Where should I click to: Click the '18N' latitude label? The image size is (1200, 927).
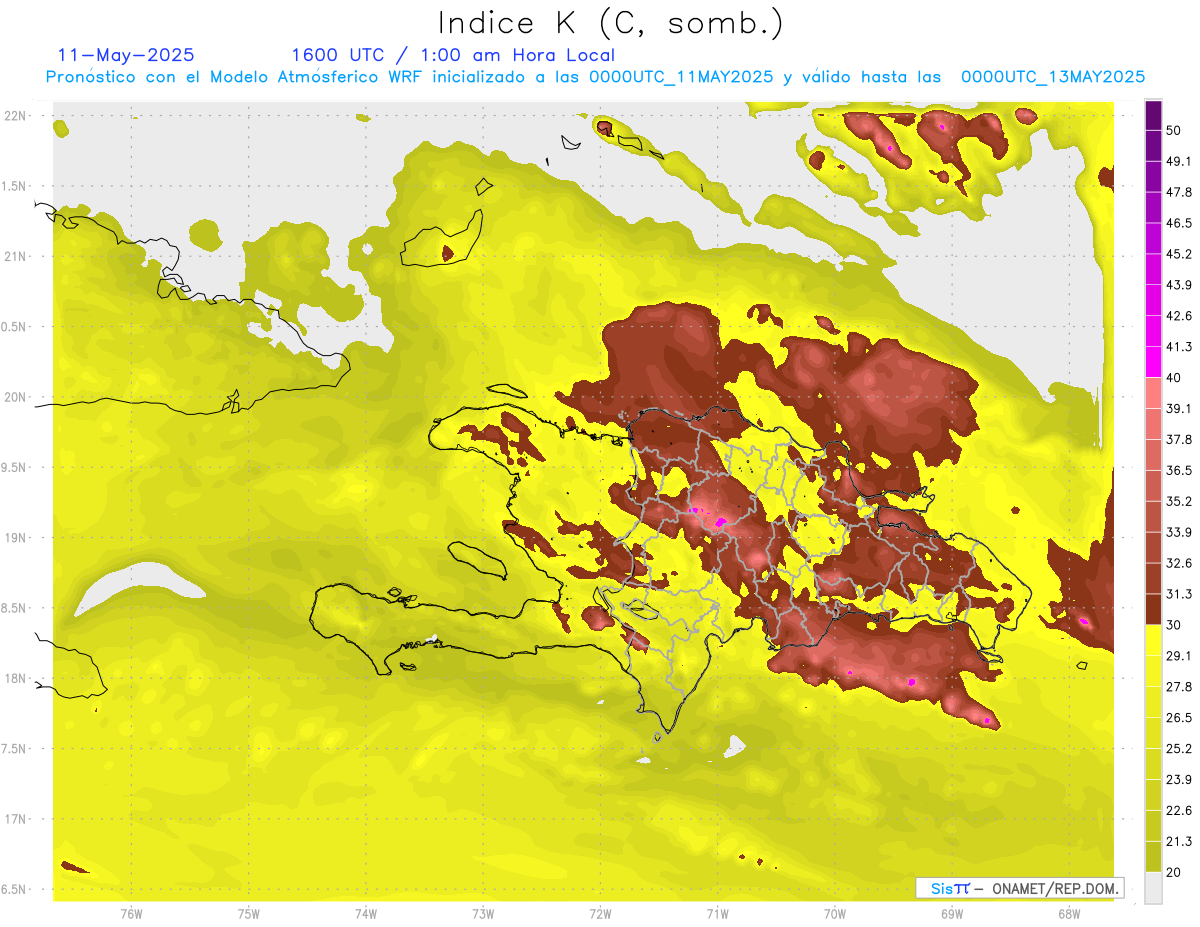(17, 678)
